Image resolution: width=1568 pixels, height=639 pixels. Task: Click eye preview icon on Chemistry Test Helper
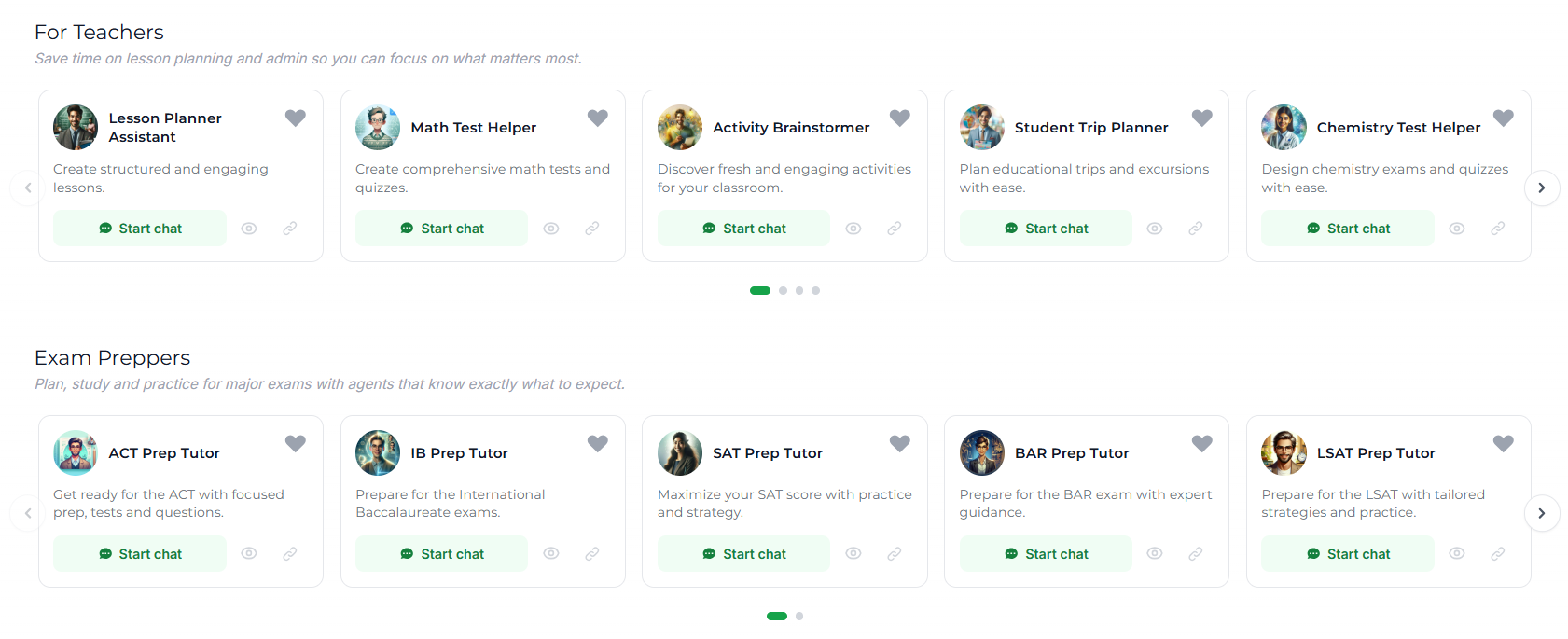[1457, 229]
